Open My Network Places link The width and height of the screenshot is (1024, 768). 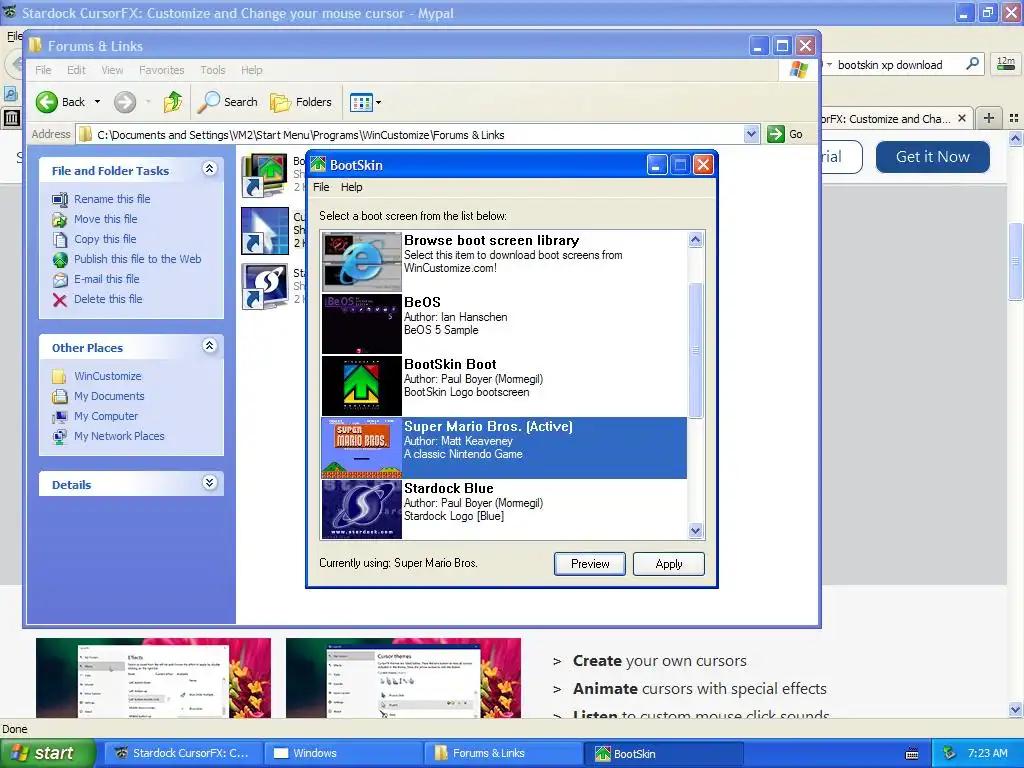[119, 436]
